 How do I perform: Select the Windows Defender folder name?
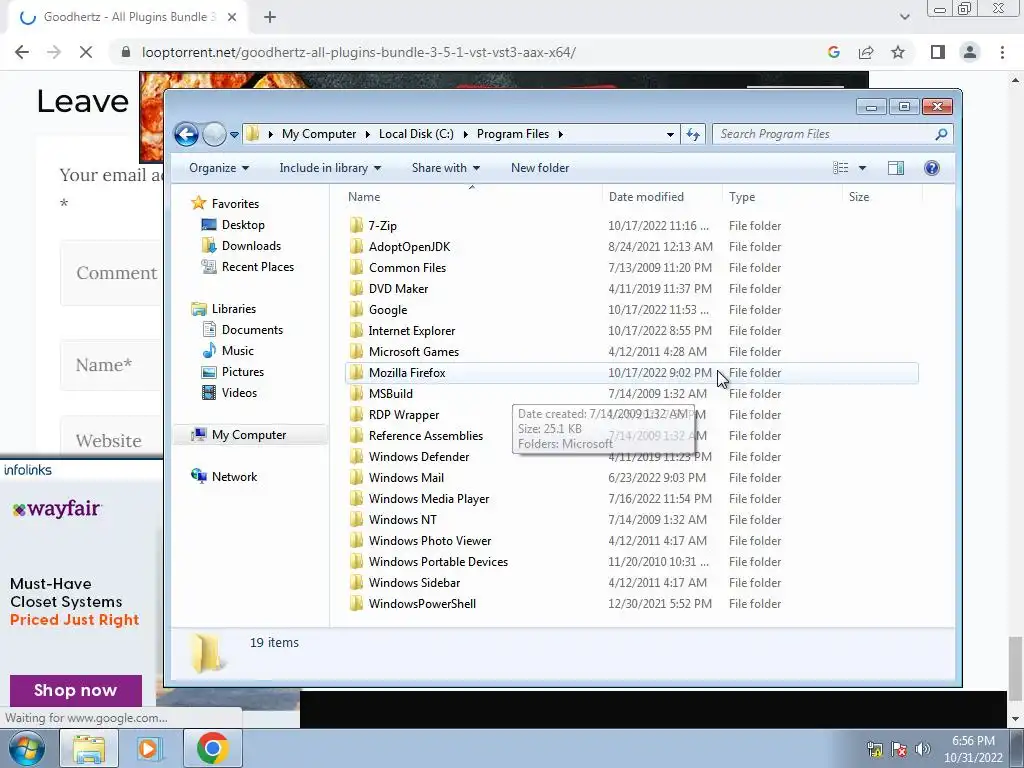tap(419, 456)
